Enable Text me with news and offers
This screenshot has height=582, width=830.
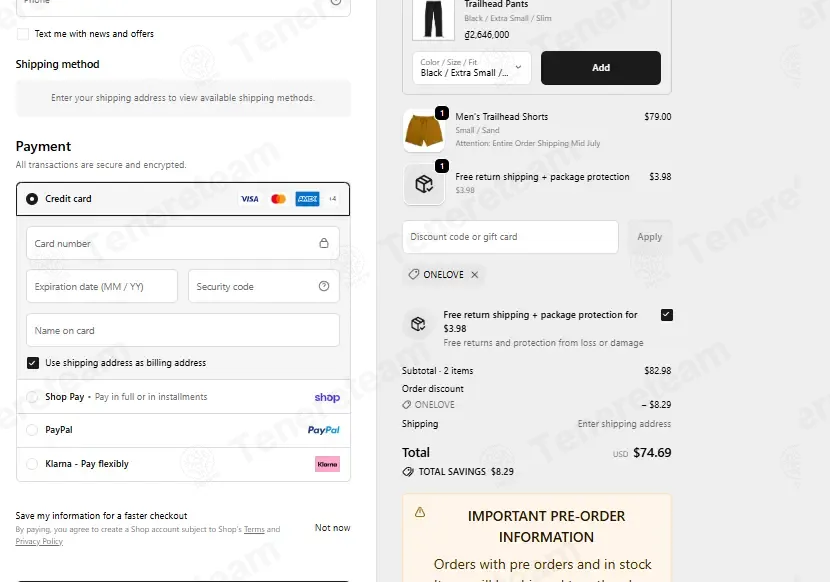(x=23, y=34)
